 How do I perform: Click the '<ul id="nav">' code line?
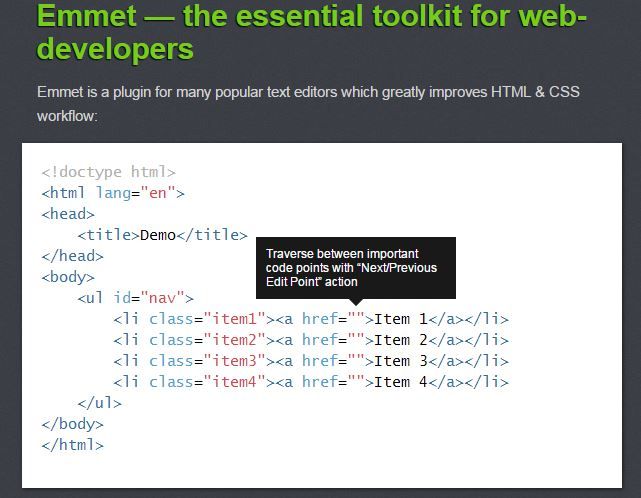click(135, 298)
